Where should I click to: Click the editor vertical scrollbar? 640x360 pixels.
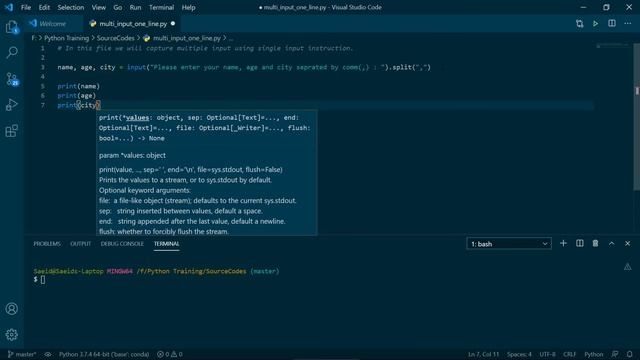[x=637, y=117]
